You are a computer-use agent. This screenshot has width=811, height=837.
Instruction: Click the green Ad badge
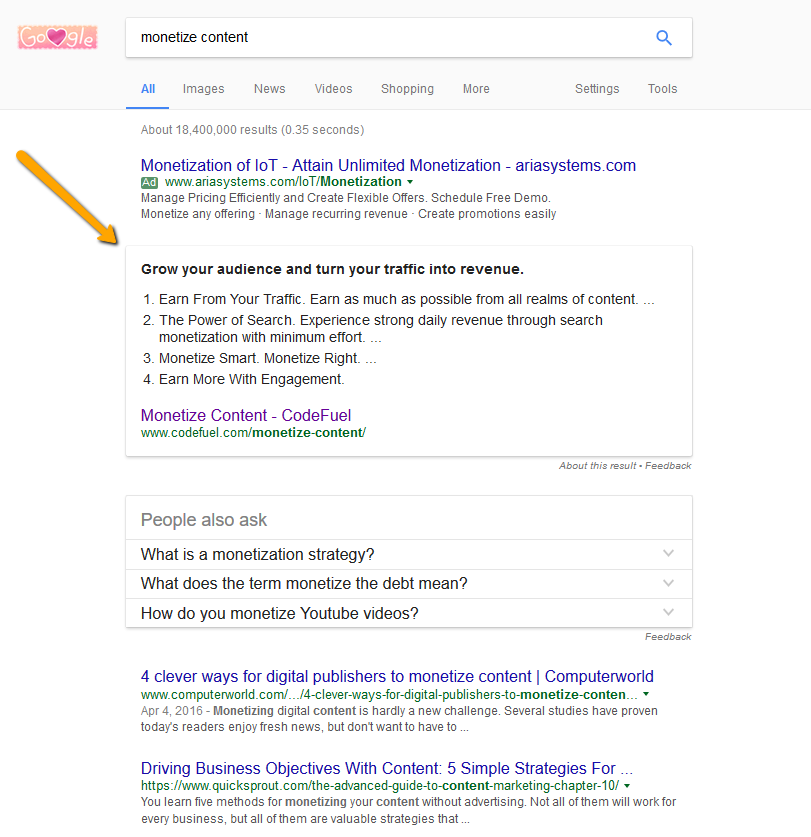click(149, 183)
